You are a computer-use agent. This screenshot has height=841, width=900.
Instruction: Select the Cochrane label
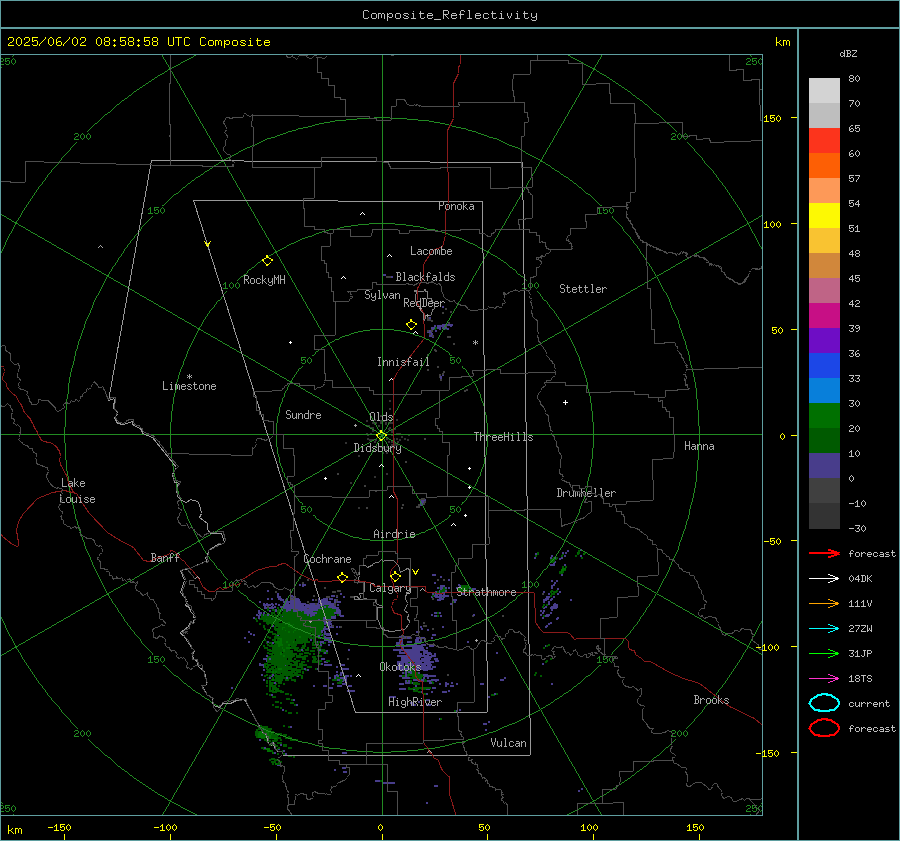327,559
